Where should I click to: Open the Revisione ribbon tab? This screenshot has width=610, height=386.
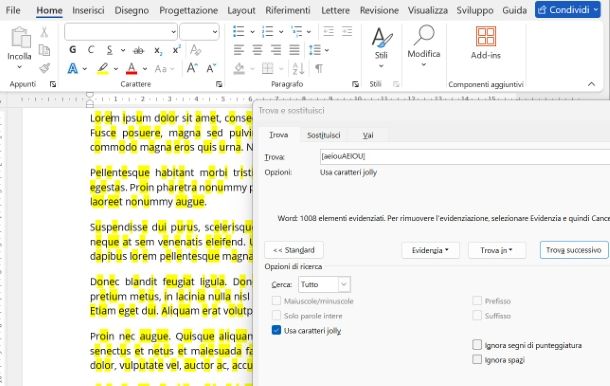coord(379,10)
